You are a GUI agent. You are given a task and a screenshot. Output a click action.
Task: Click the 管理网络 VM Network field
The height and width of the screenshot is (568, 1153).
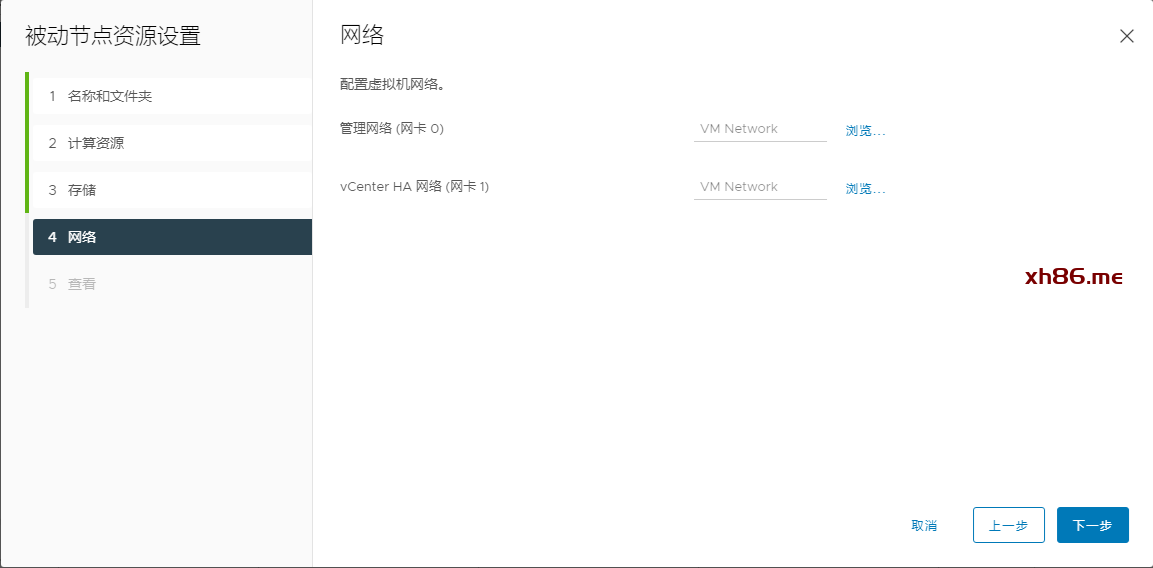point(760,129)
